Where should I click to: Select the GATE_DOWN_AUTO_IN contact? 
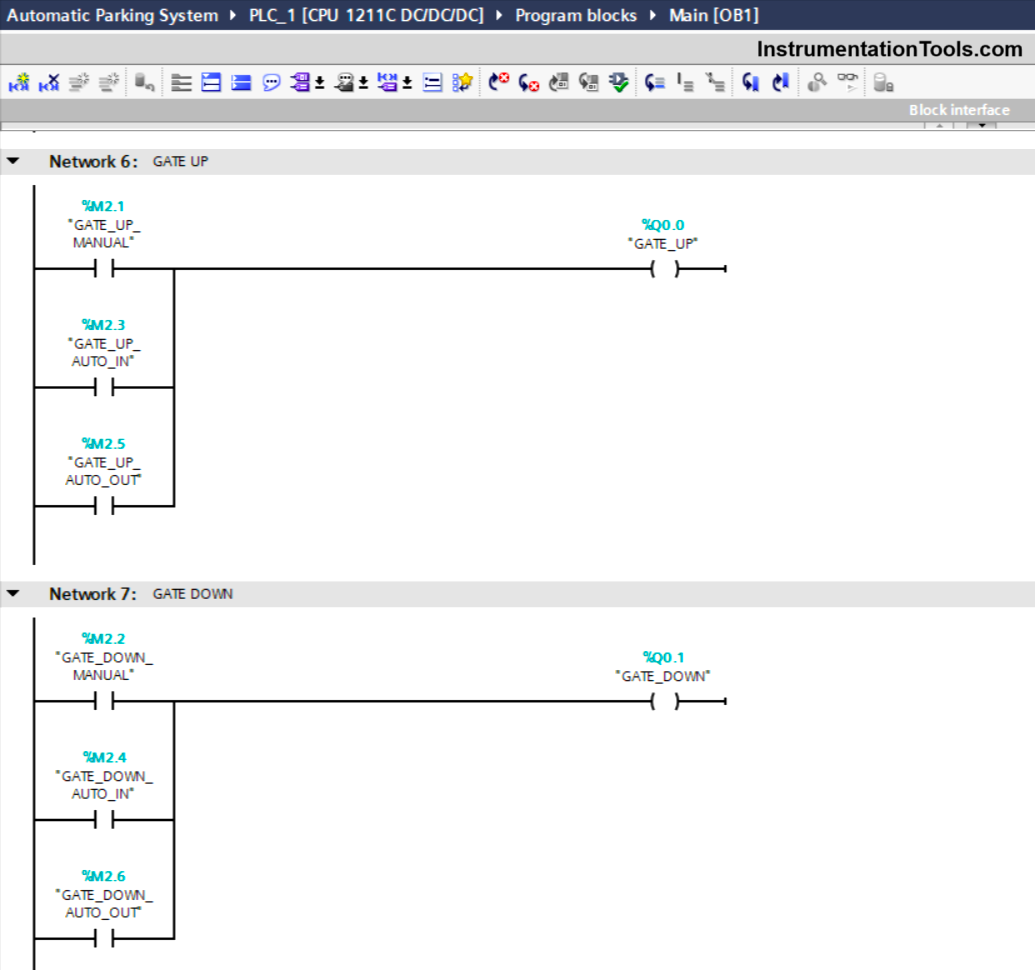point(104,820)
